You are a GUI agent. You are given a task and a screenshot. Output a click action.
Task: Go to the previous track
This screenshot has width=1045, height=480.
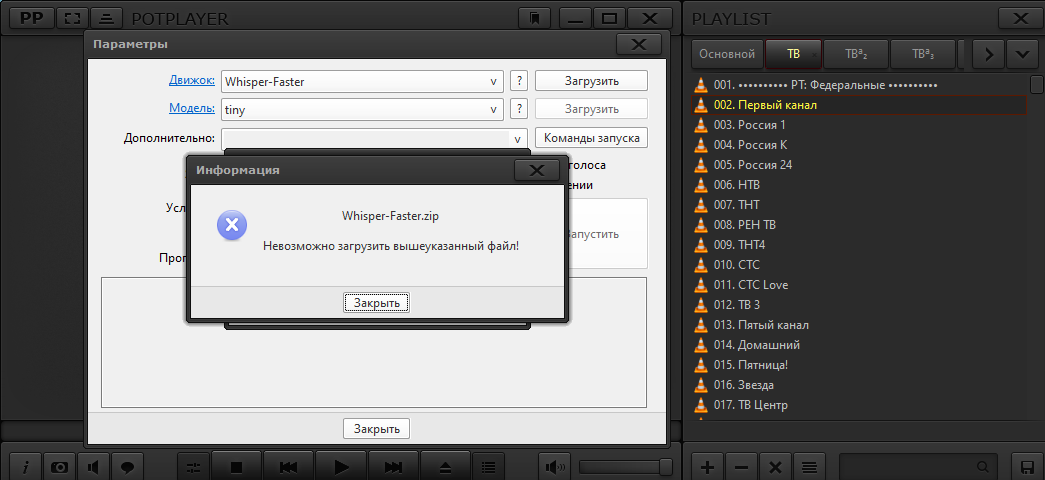(x=288, y=466)
